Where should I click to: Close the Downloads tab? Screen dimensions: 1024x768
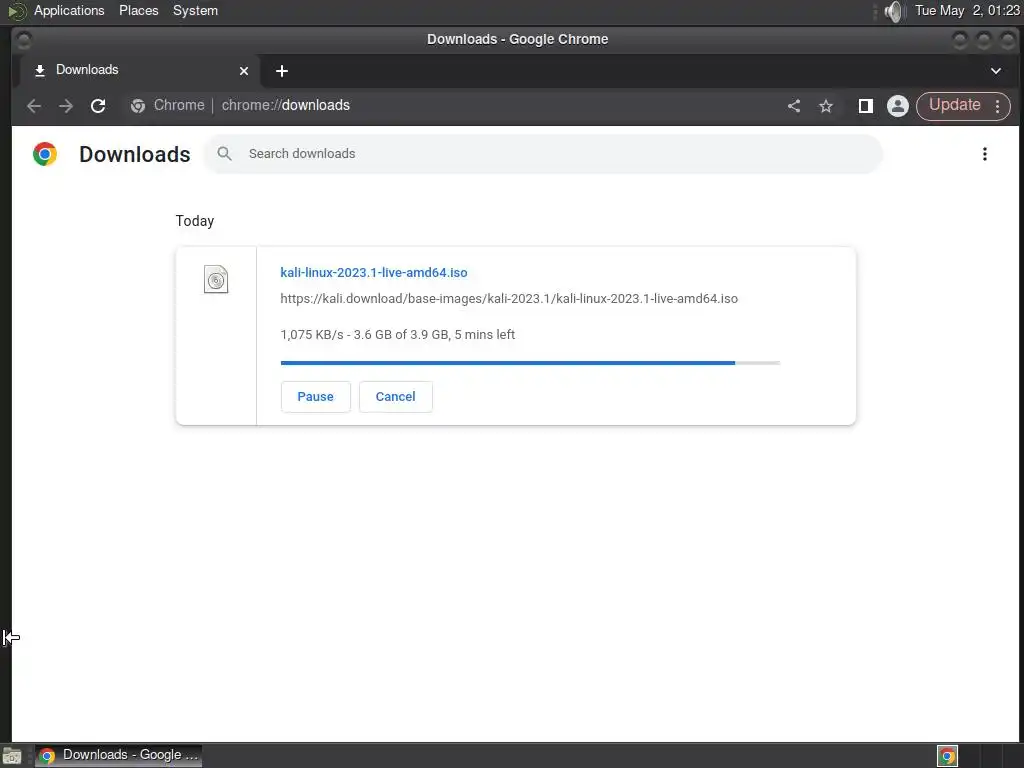pyautogui.click(x=244, y=71)
